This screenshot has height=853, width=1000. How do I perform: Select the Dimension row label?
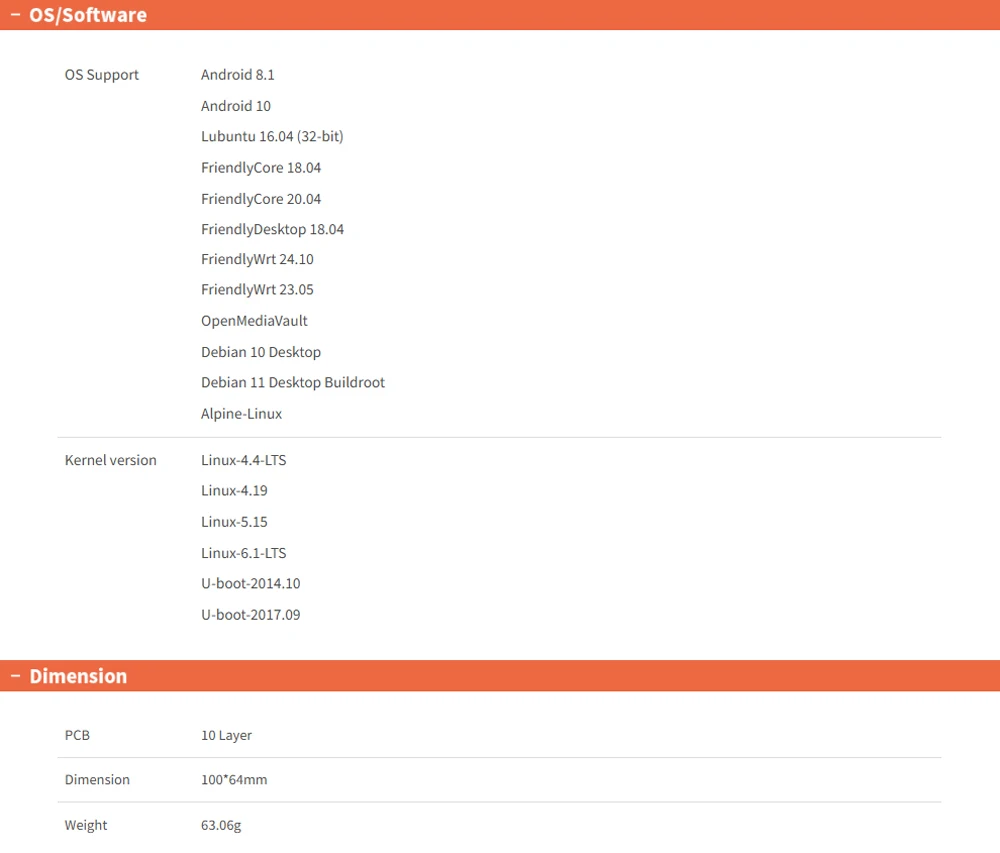coord(97,780)
